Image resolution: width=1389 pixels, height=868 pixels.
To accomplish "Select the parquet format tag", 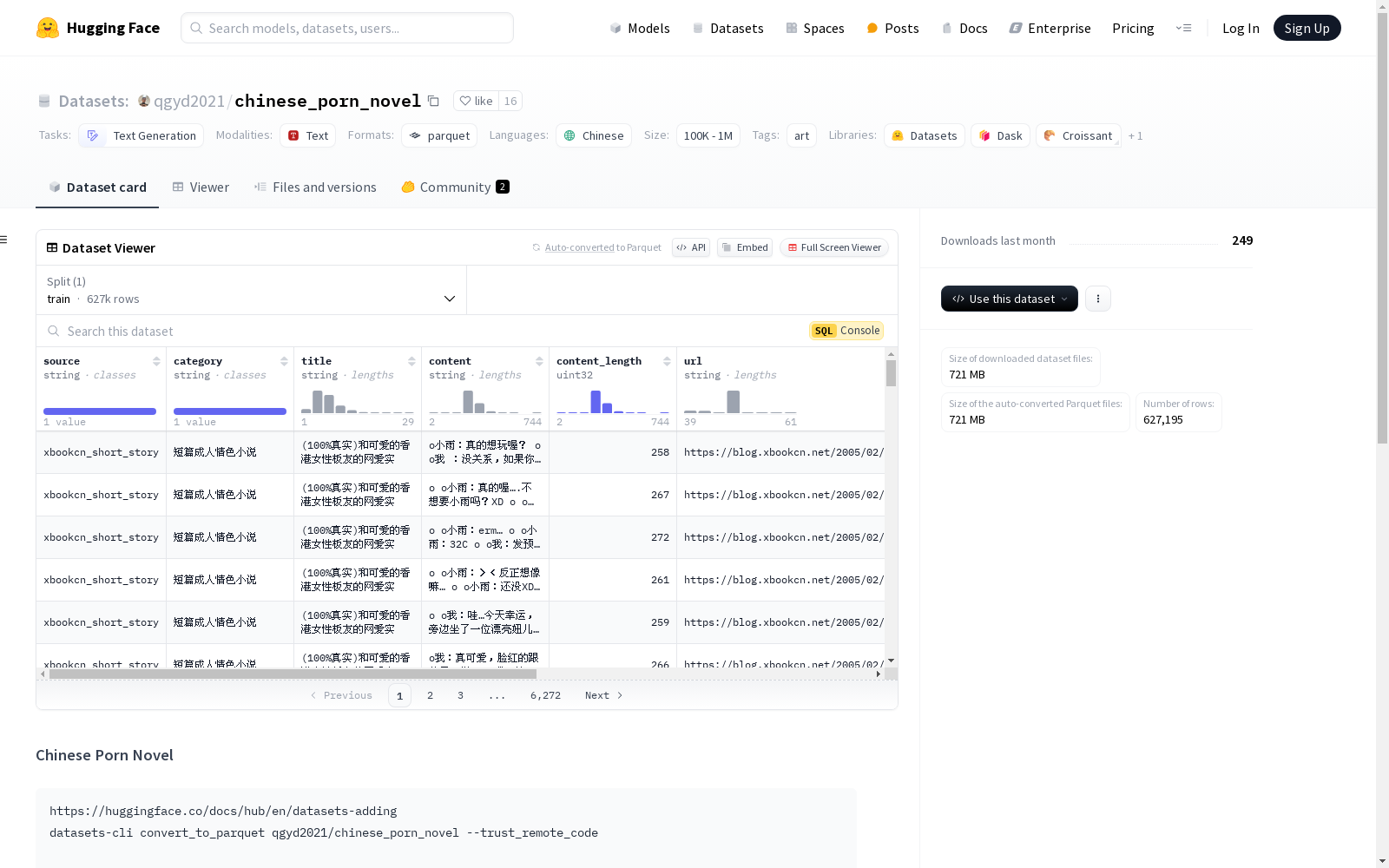I will tap(439, 135).
